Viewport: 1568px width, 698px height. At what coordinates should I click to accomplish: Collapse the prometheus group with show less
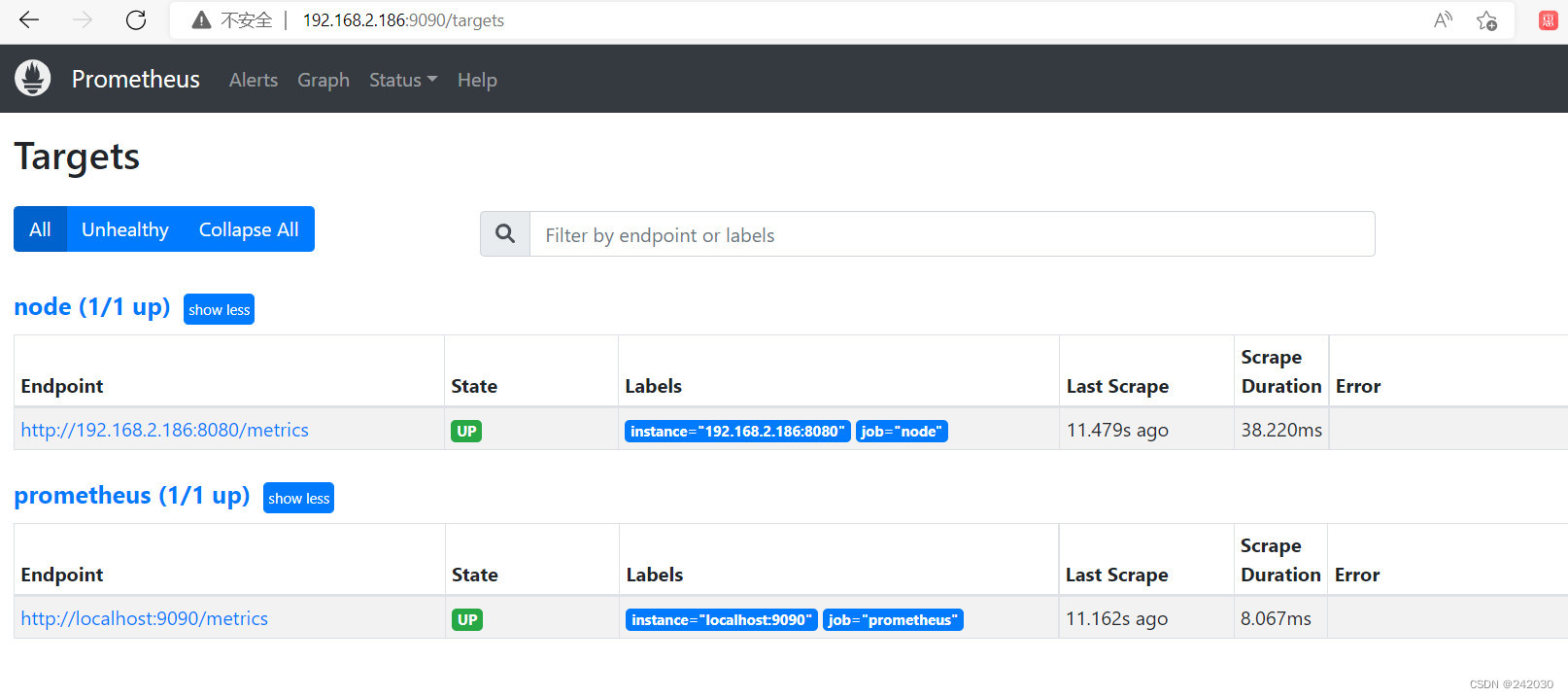coord(299,498)
